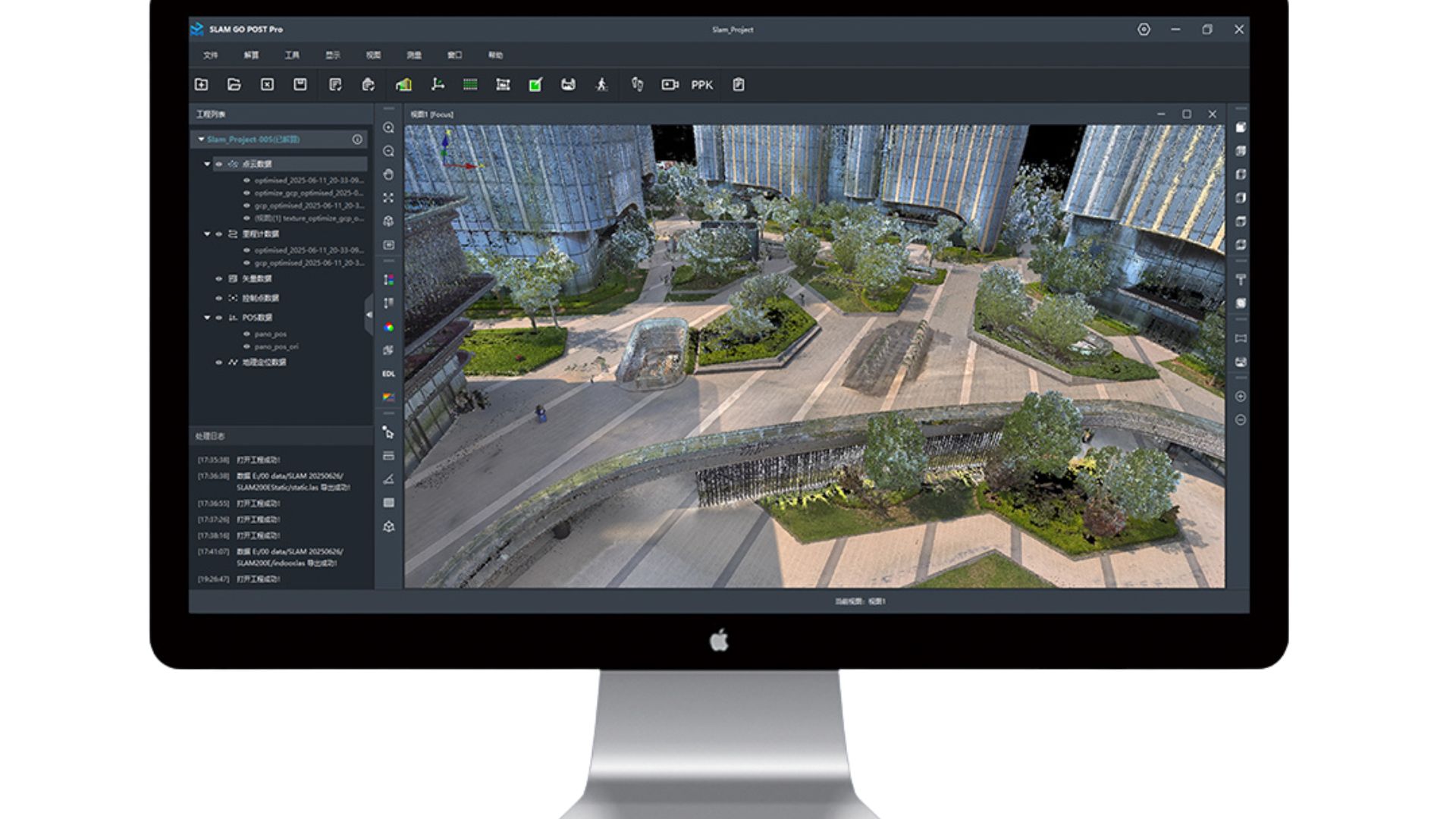The image size is (1456, 819).
Task: Collapse the 里程计数据 tree group
Action: (x=207, y=234)
